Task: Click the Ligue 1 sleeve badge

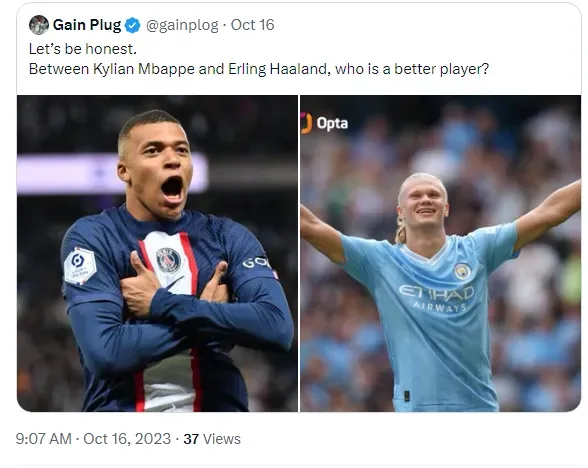Action: point(80,266)
